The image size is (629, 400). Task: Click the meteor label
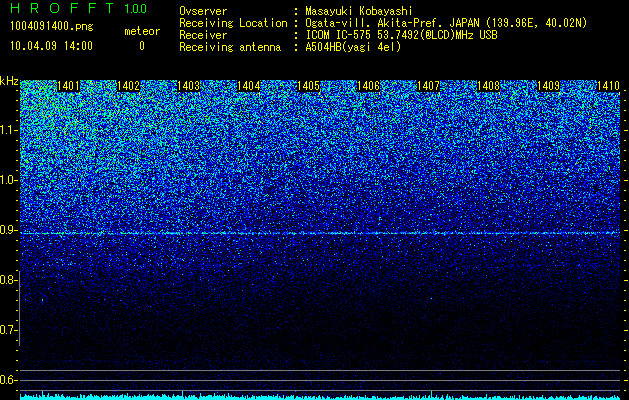coord(142,31)
